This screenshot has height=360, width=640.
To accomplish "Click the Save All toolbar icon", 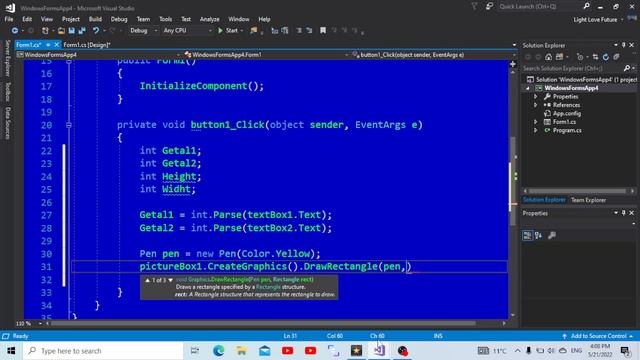I will click(82, 31).
